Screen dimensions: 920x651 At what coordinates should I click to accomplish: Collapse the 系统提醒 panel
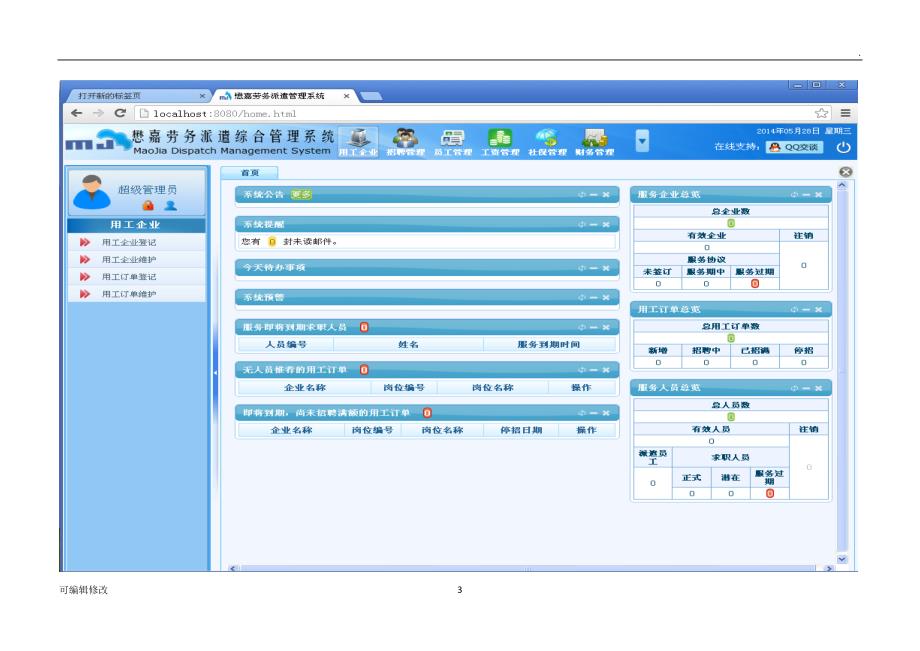point(594,225)
